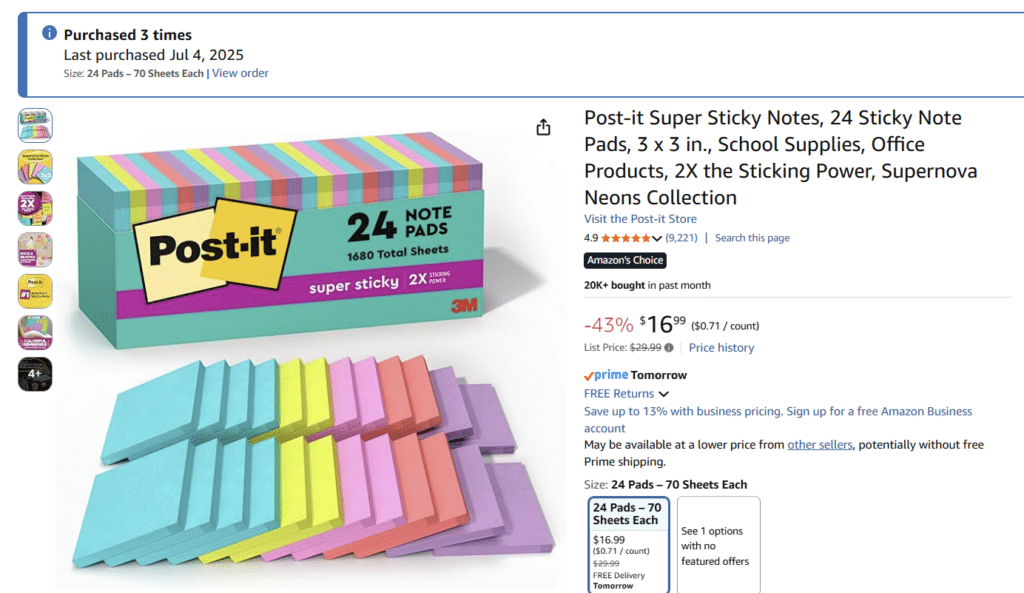Viewport: 1024px width, 593px height.
Task: Visit the Post-it Store link
Action: [x=640, y=219]
